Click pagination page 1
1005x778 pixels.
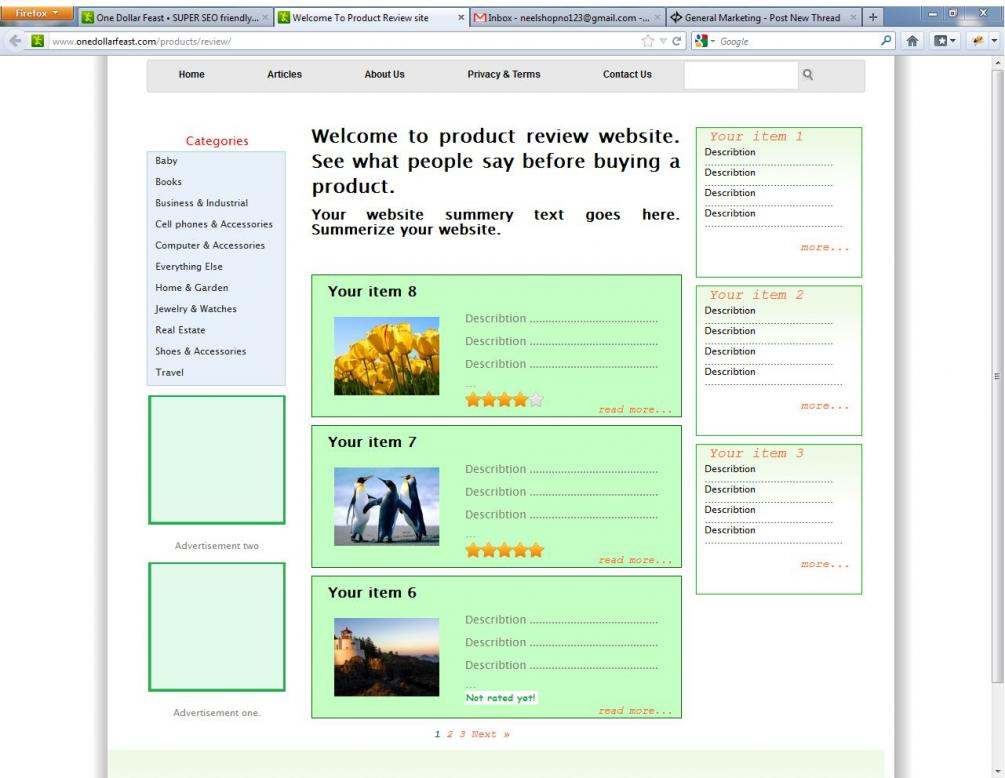437,734
